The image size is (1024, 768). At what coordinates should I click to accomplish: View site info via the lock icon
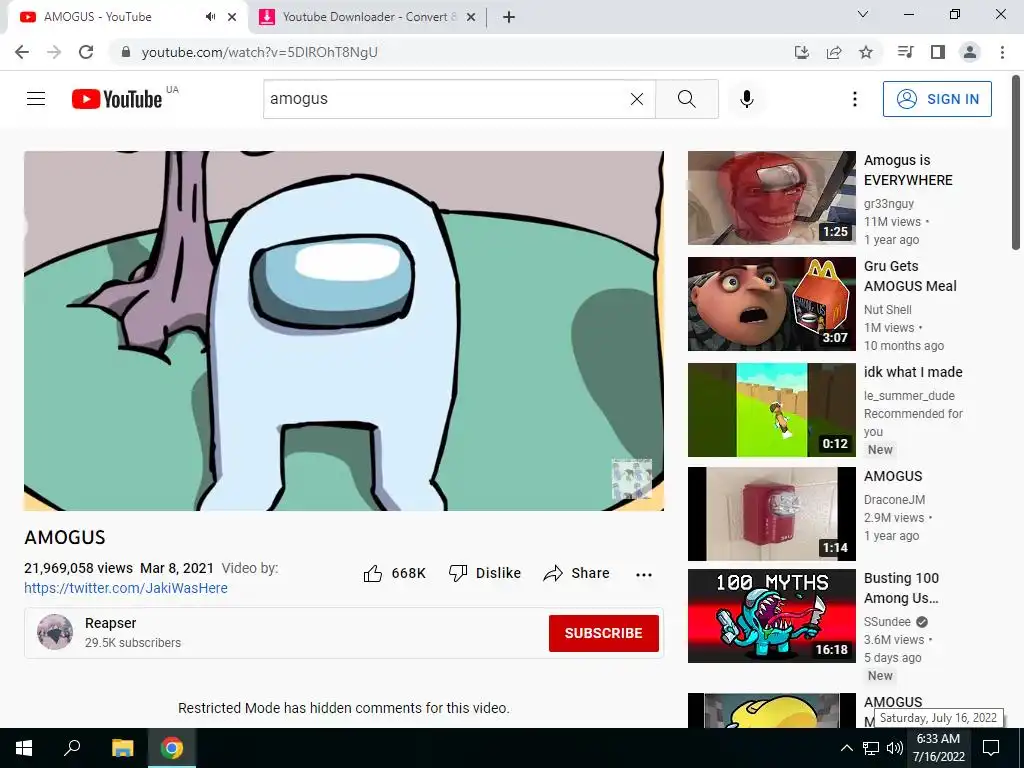point(126,52)
